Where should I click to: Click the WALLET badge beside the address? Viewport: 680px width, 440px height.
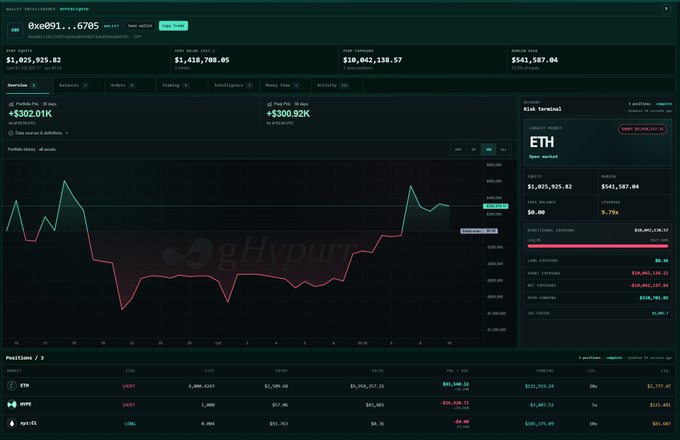click(111, 26)
